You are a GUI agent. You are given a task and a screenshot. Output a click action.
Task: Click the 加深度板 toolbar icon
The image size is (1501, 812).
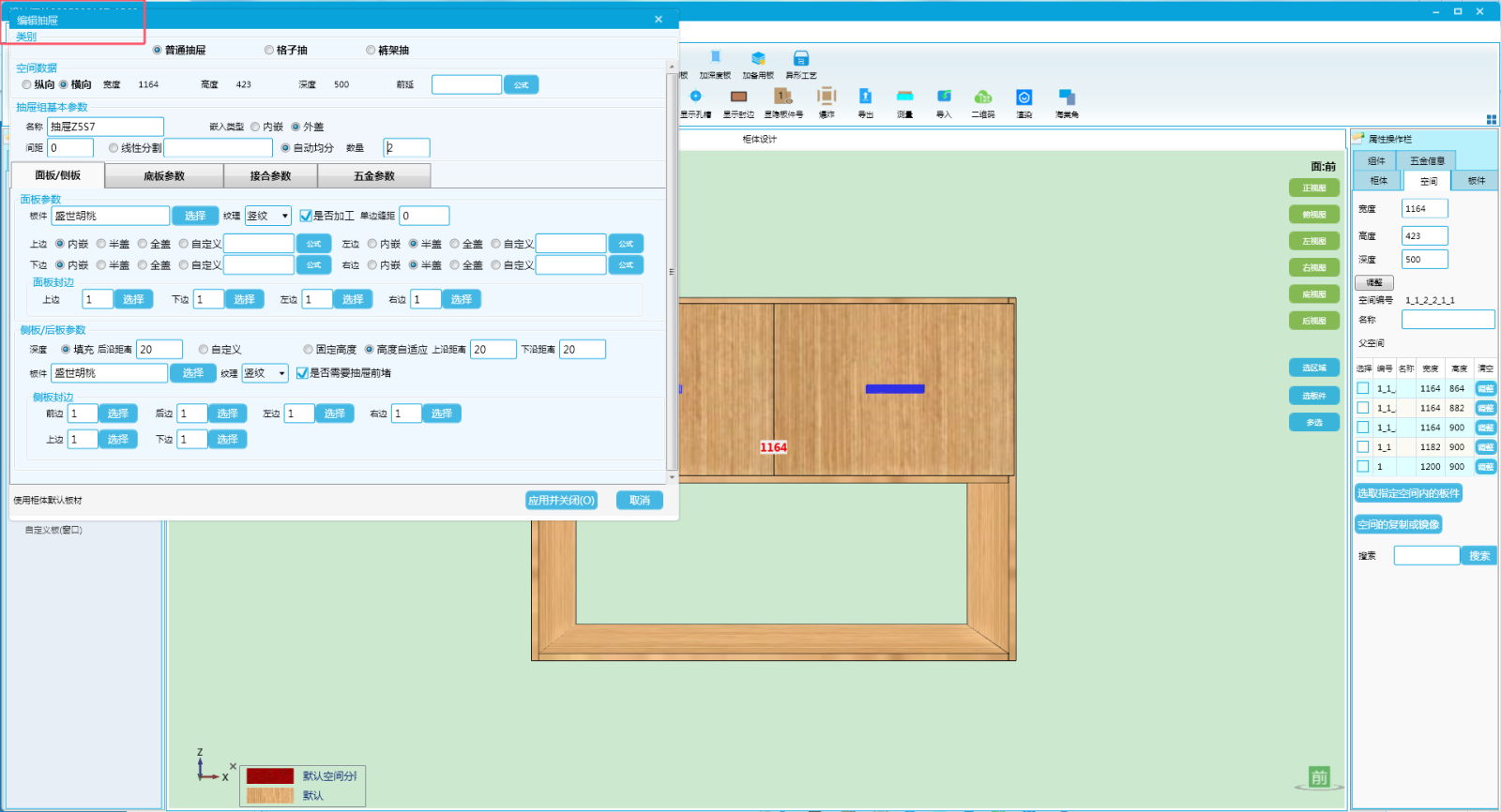(x=715, y=57)
